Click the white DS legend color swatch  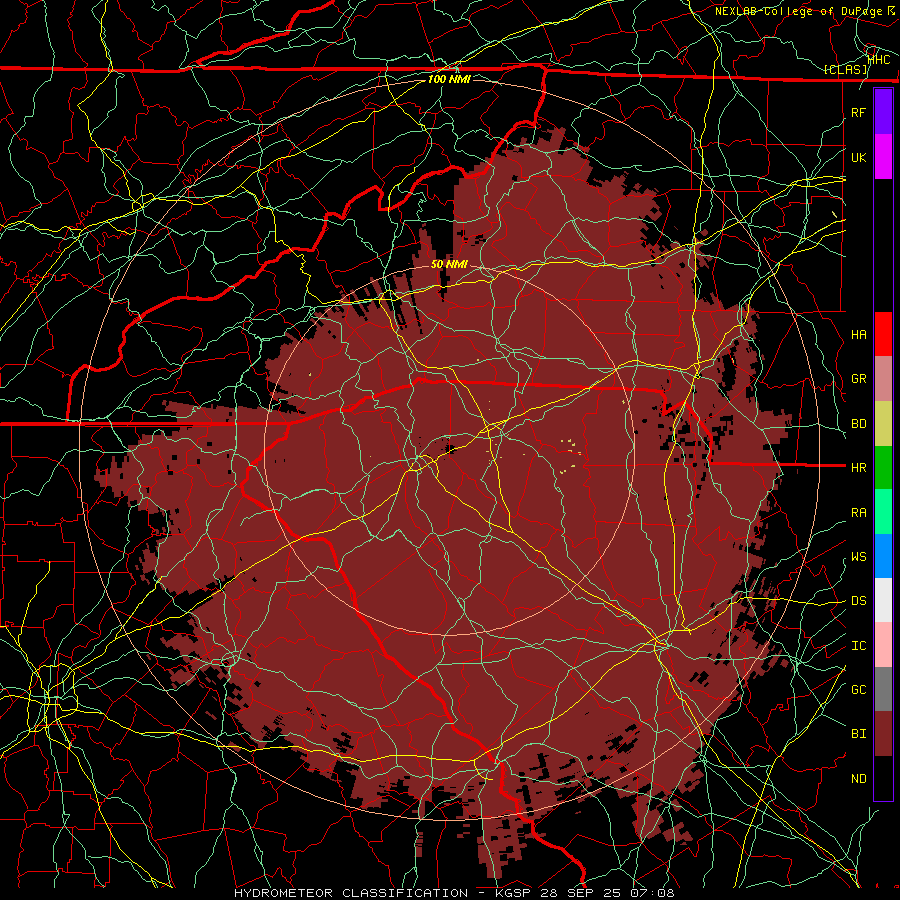(883, 600)
